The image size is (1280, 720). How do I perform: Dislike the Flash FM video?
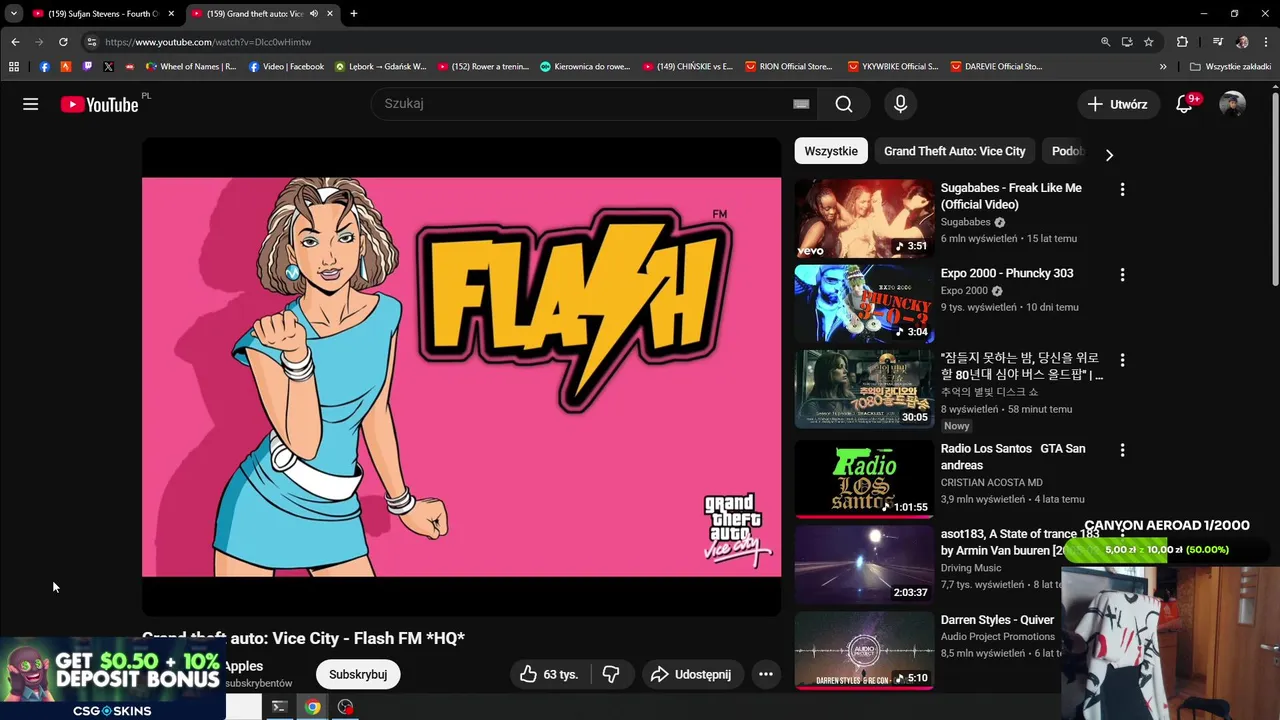click(x=611, y=674)
